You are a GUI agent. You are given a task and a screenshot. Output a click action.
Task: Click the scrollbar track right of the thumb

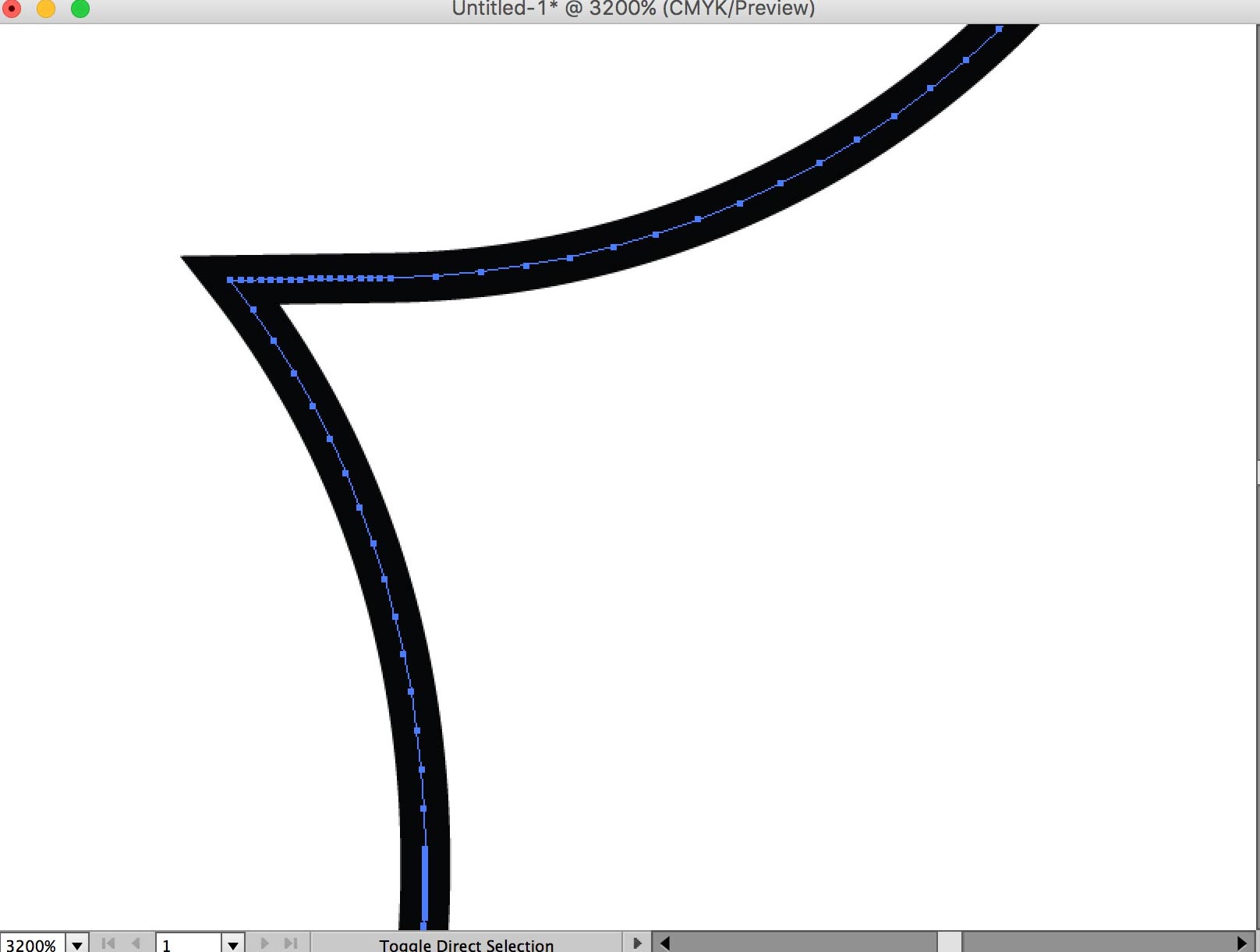tap(1092, 943)
